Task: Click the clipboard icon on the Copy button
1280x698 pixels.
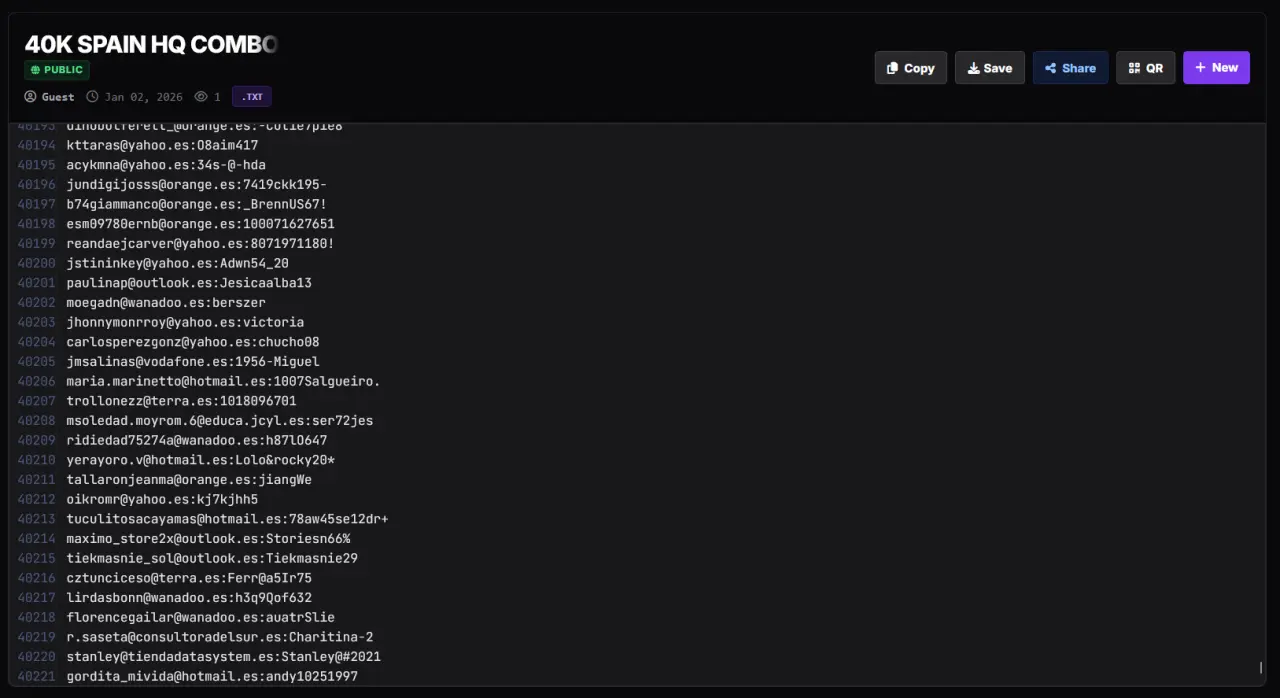Action: pos(892,68)
